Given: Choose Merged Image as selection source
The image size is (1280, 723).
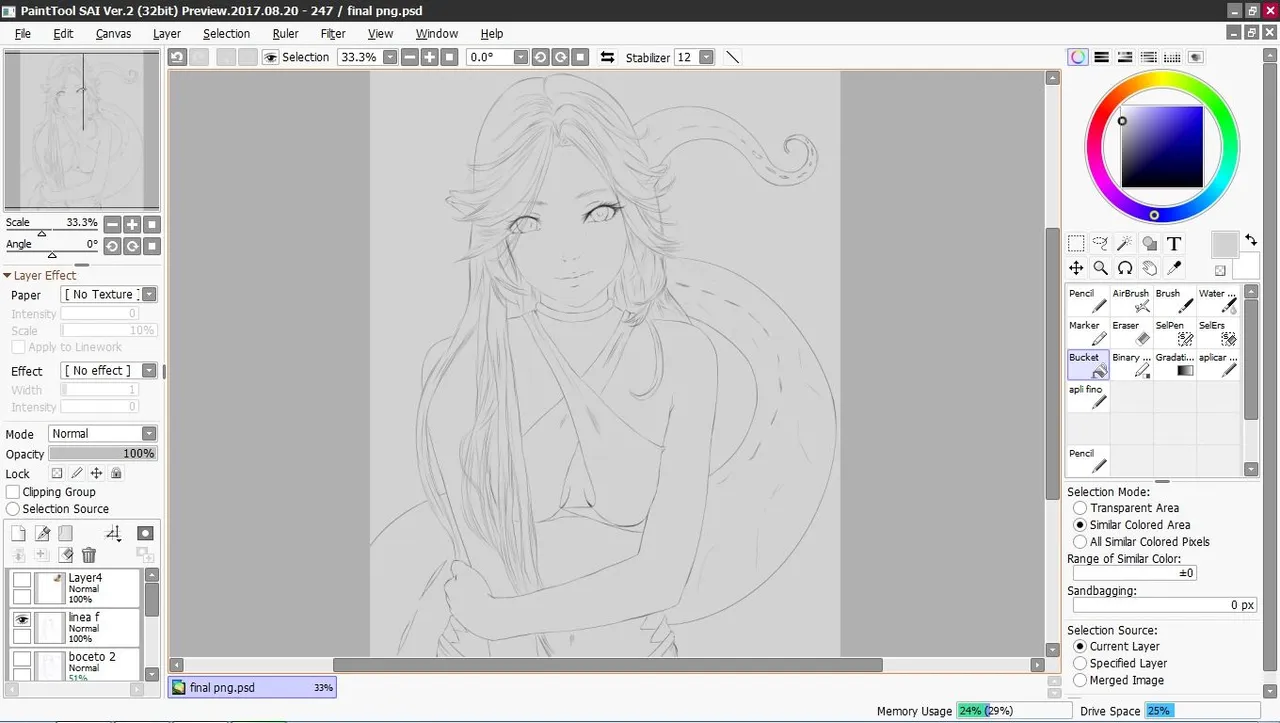Looking at the screenshot, I should coord(1080,680).
